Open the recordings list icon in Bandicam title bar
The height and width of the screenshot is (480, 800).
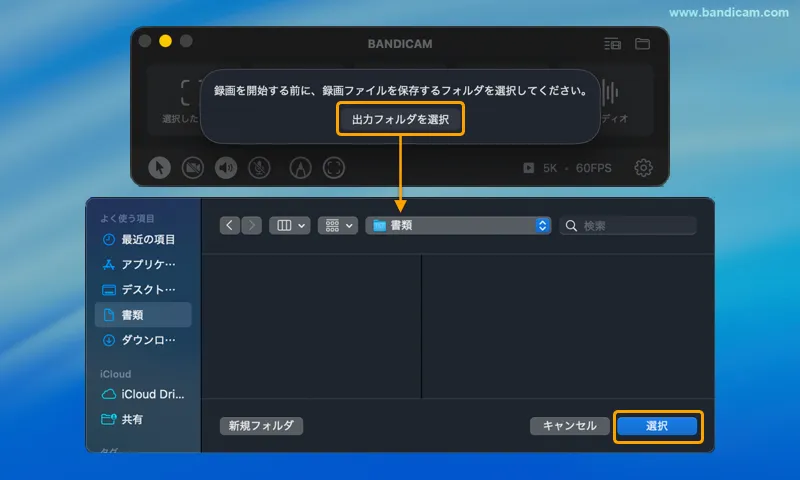(x=612, y=44)
